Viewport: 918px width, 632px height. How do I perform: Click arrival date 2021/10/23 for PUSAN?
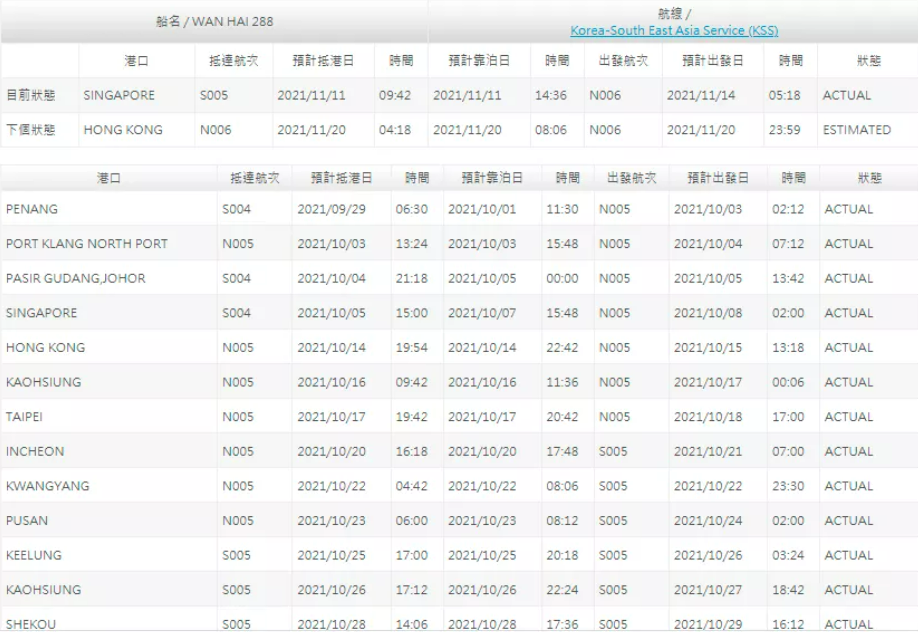point(331,520)
